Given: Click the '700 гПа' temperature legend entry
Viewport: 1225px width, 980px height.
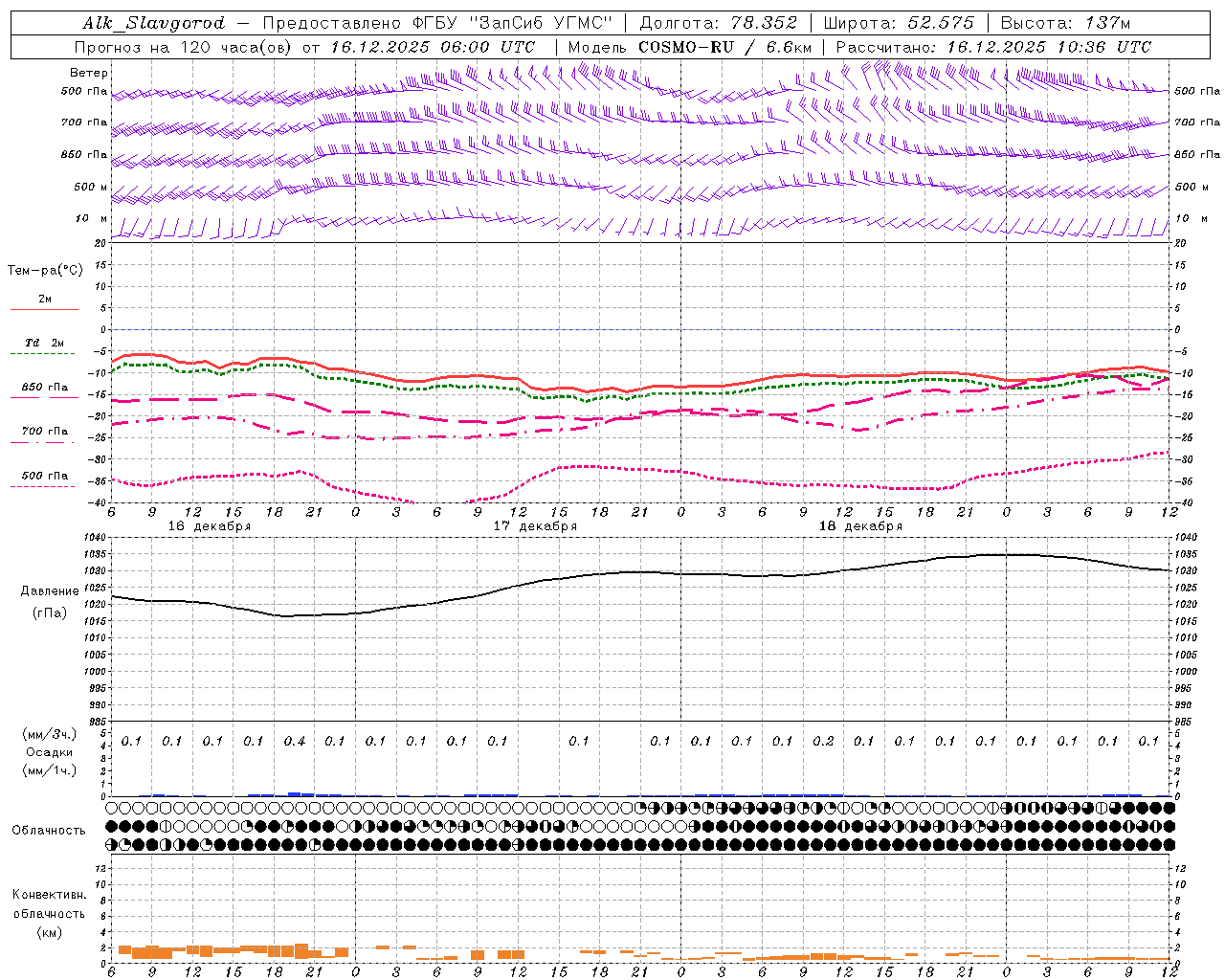Looking at the screenshot, I should [x=45, y=432].
